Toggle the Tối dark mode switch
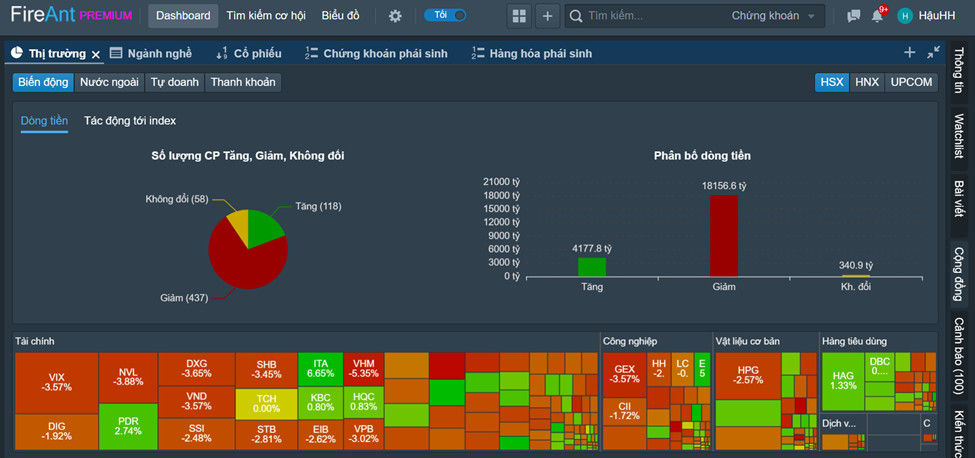The image size is (975, 458). coord(445,15)
